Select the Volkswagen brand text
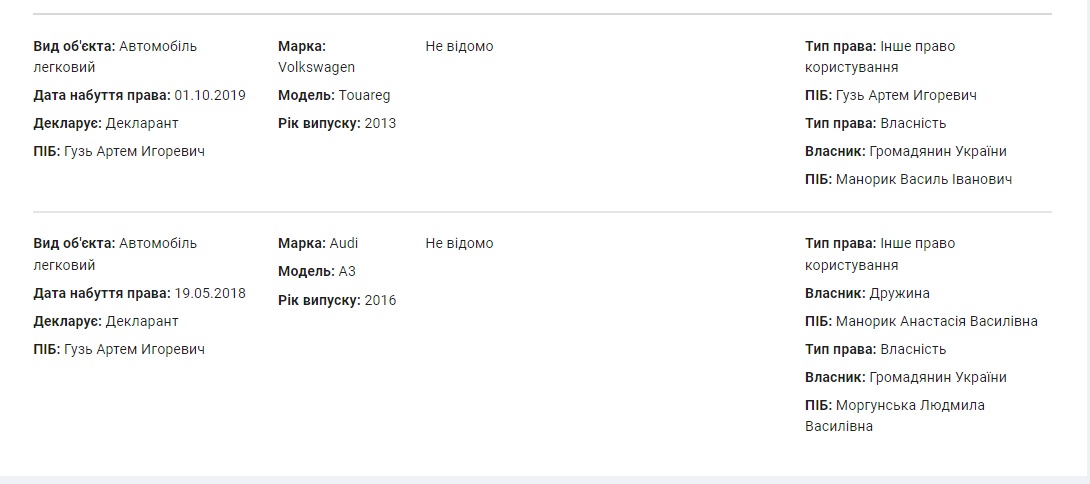Screen dimensions: 1090x484 click(x=316, y=67)
